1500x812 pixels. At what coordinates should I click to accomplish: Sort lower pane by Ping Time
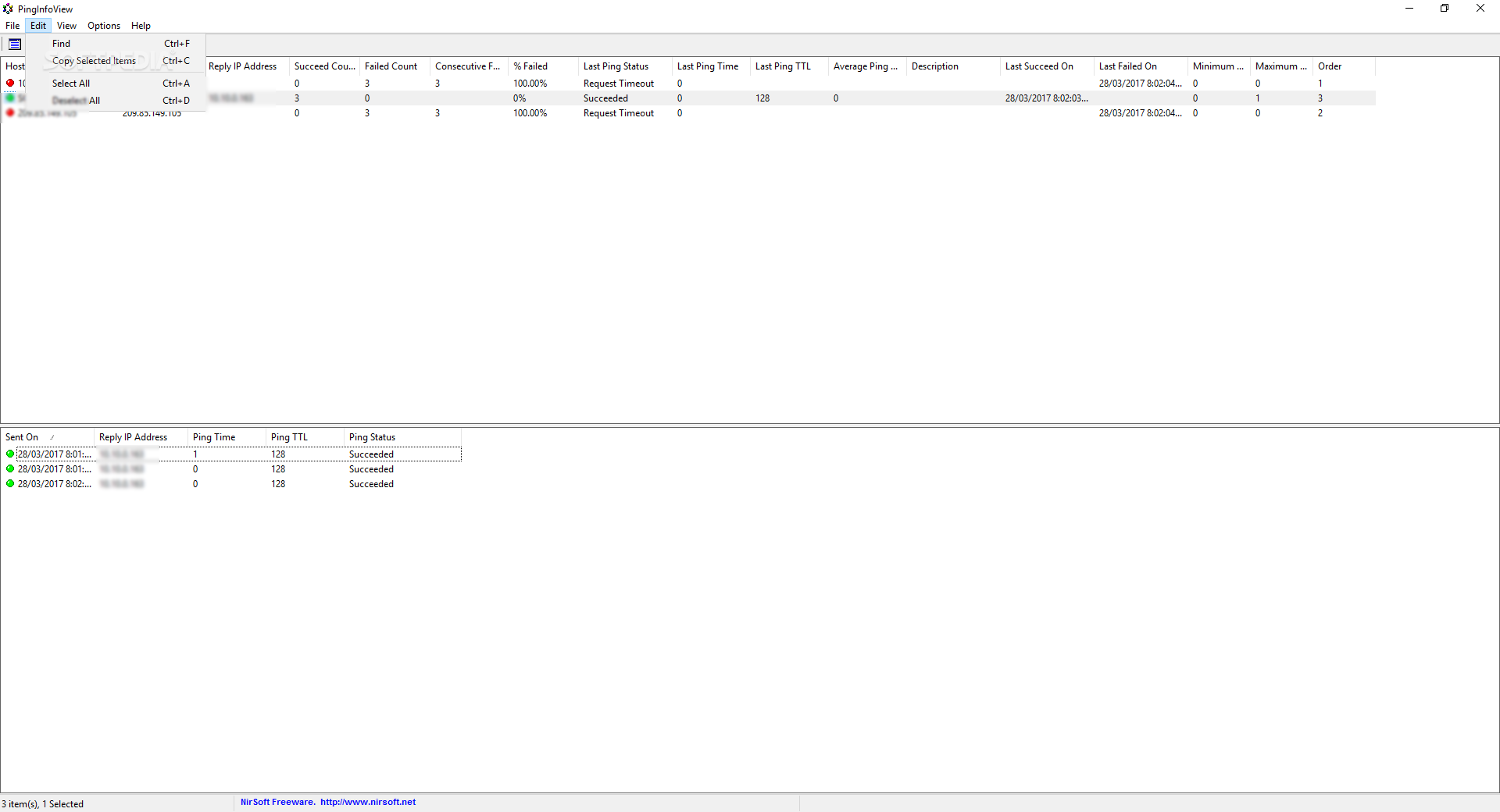point(227,437)
